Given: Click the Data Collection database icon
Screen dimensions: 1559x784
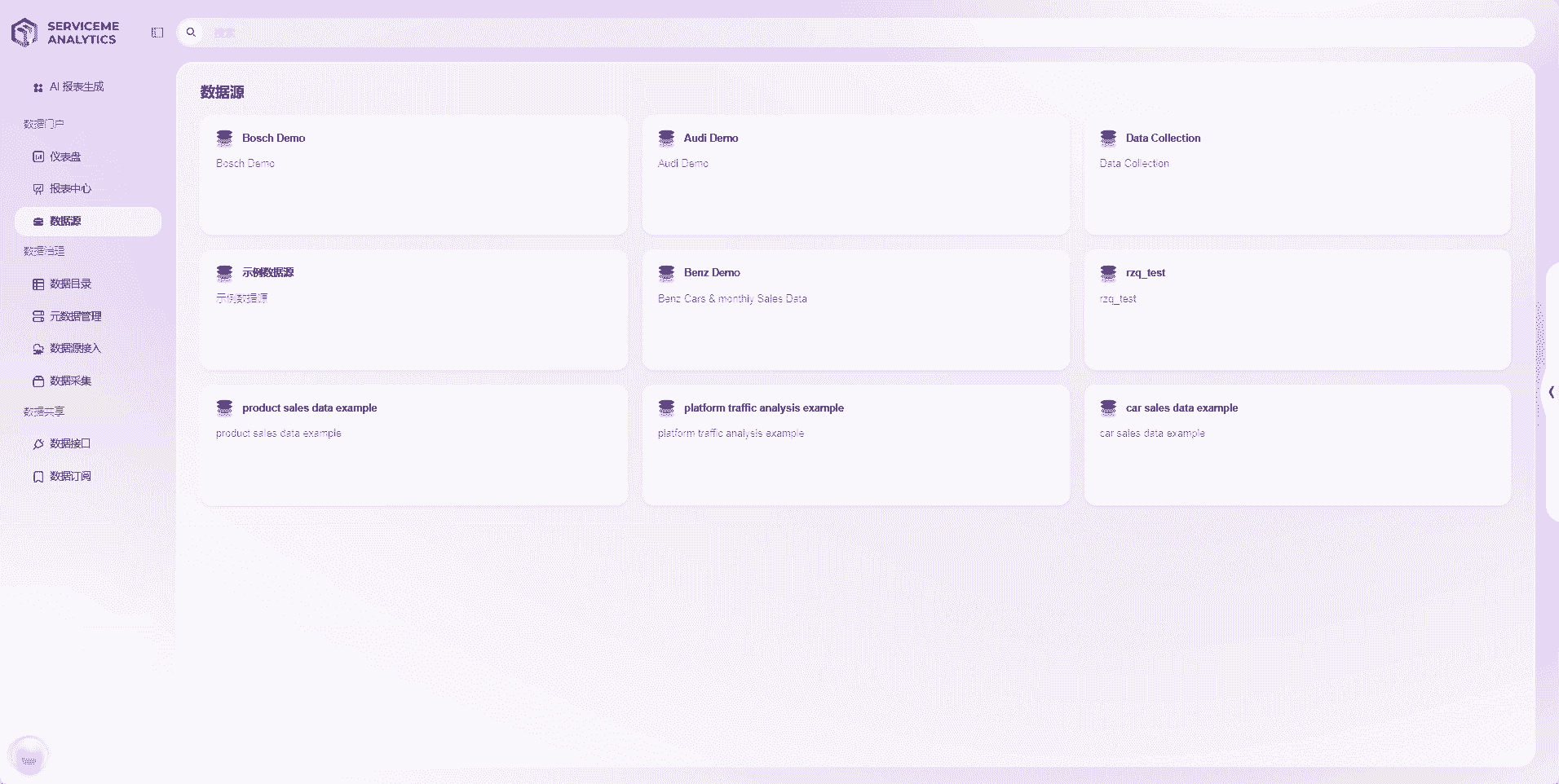Looking at the screenshot, I should (1108, 138).
